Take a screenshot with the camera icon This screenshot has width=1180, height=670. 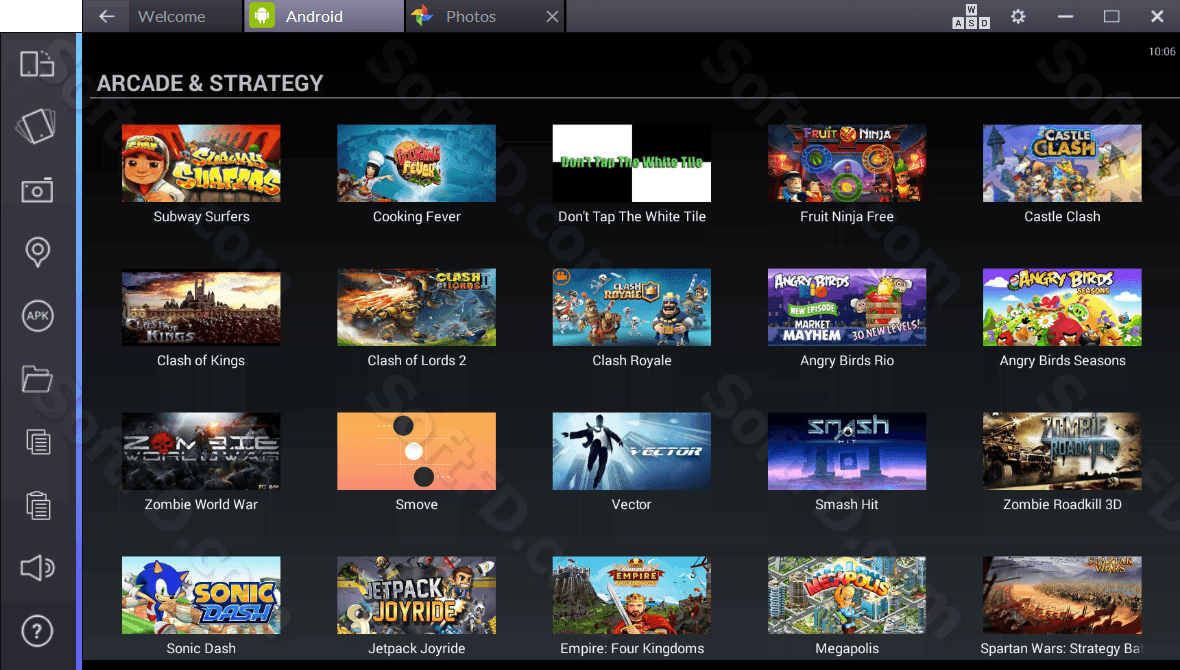37,190
